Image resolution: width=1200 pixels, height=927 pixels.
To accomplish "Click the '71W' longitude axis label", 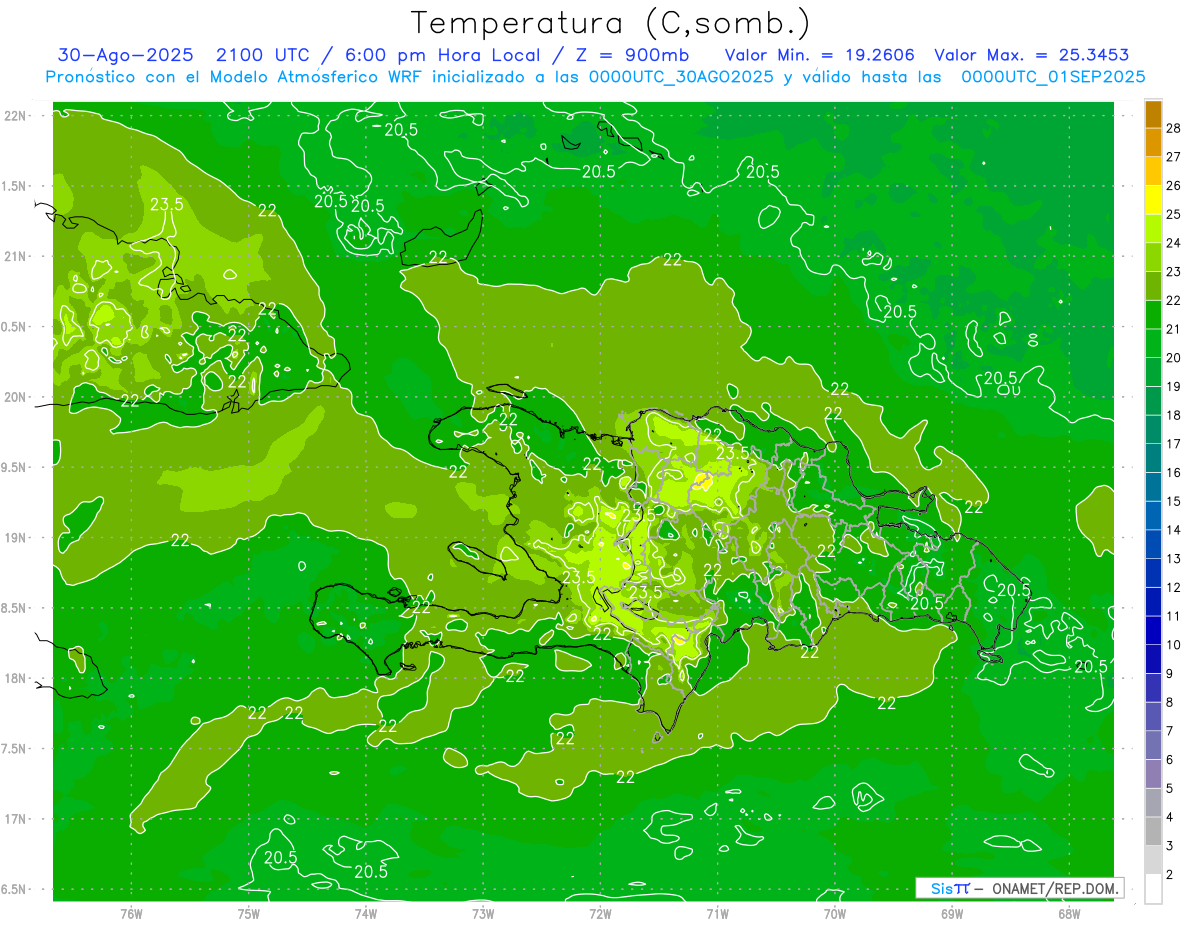I will [717, 913].
